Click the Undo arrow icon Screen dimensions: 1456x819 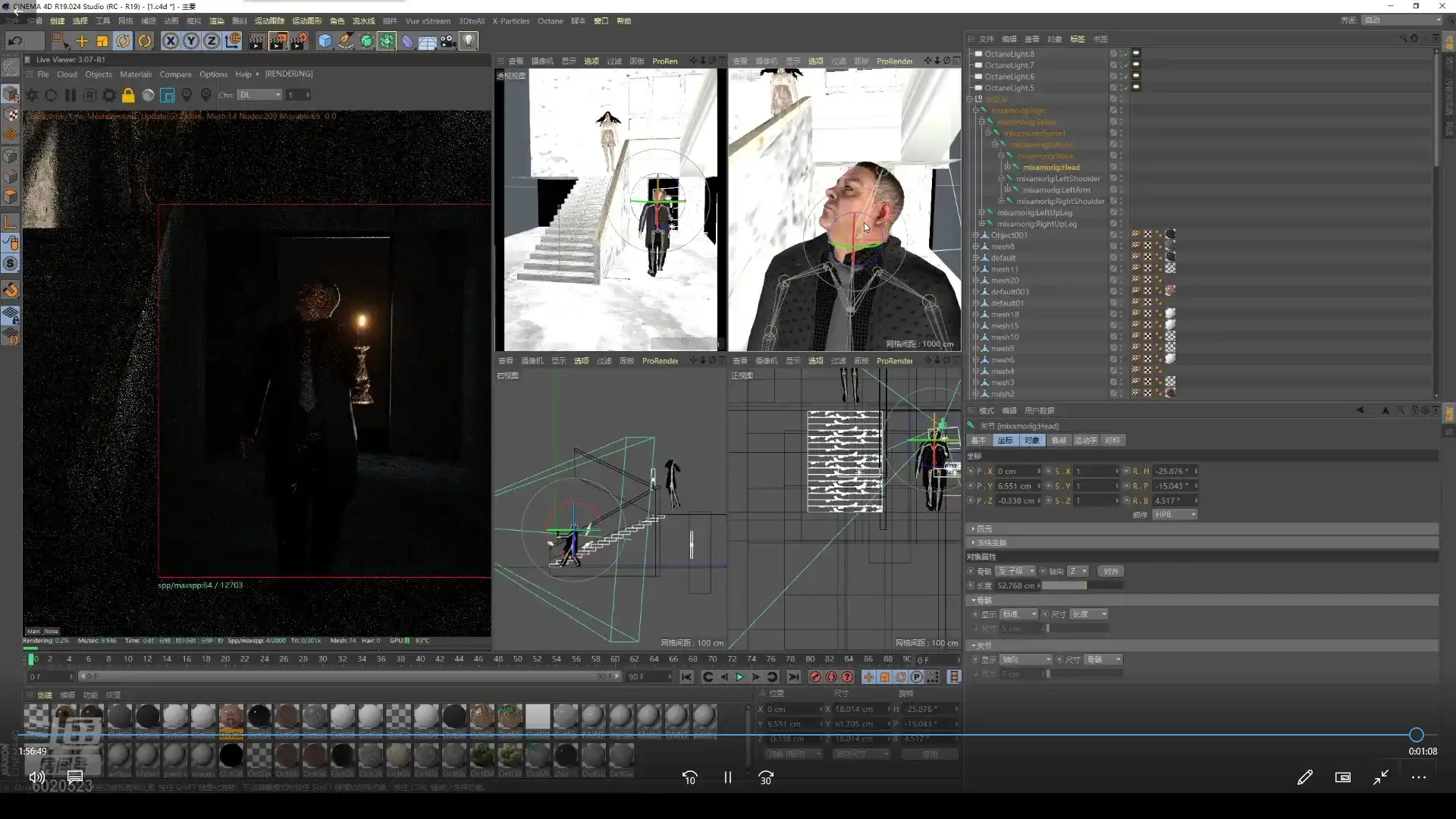click(15, 41)
